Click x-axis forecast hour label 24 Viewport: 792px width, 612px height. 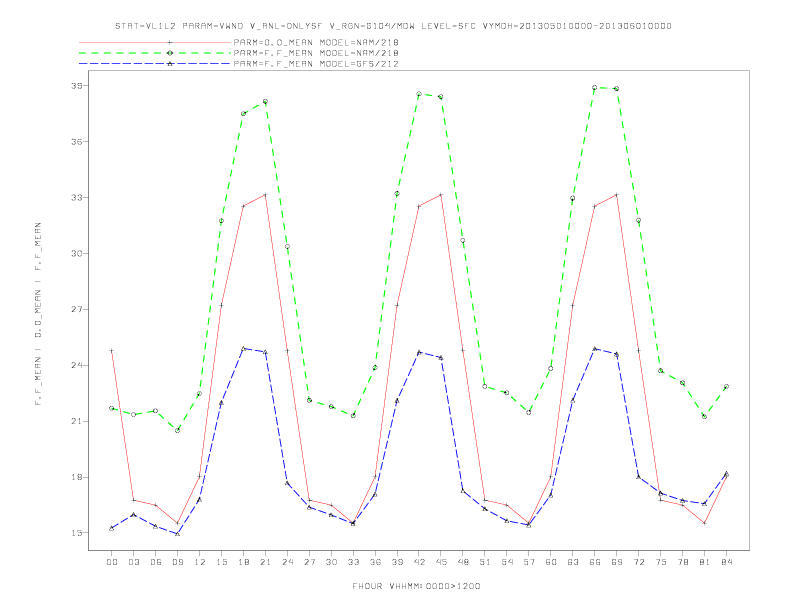(287, 562)
